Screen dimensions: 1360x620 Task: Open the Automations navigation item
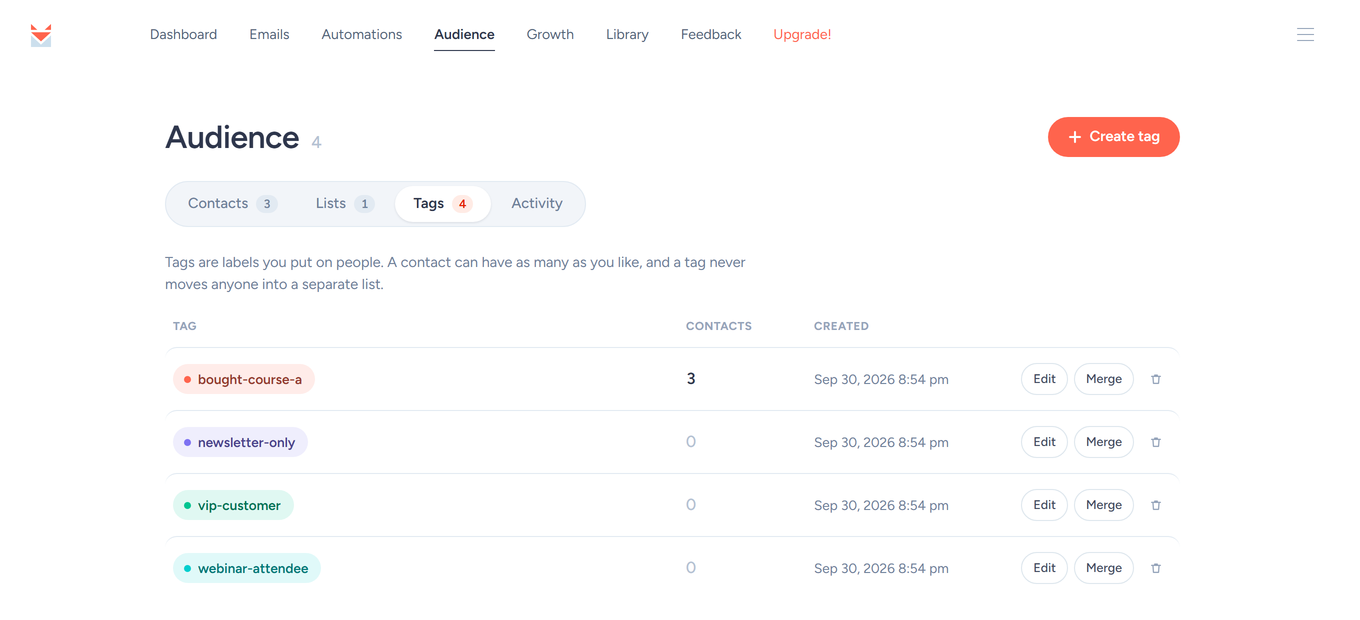point(361,34)
